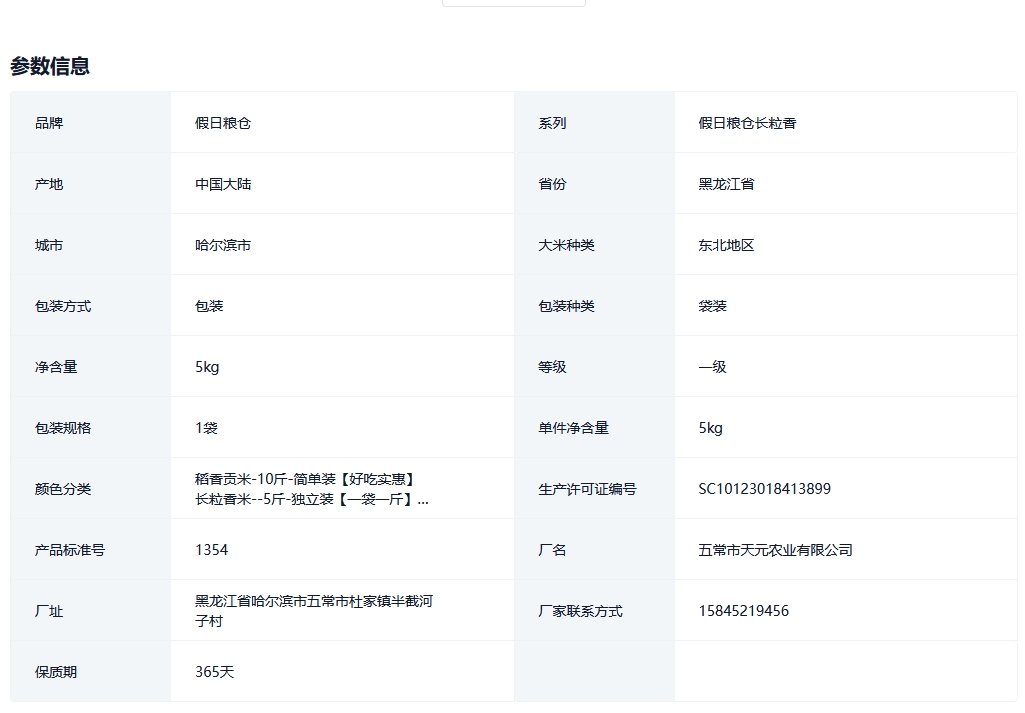
Task: Select series value 假日粮仓长粒香
Action: tap(747, 123)
